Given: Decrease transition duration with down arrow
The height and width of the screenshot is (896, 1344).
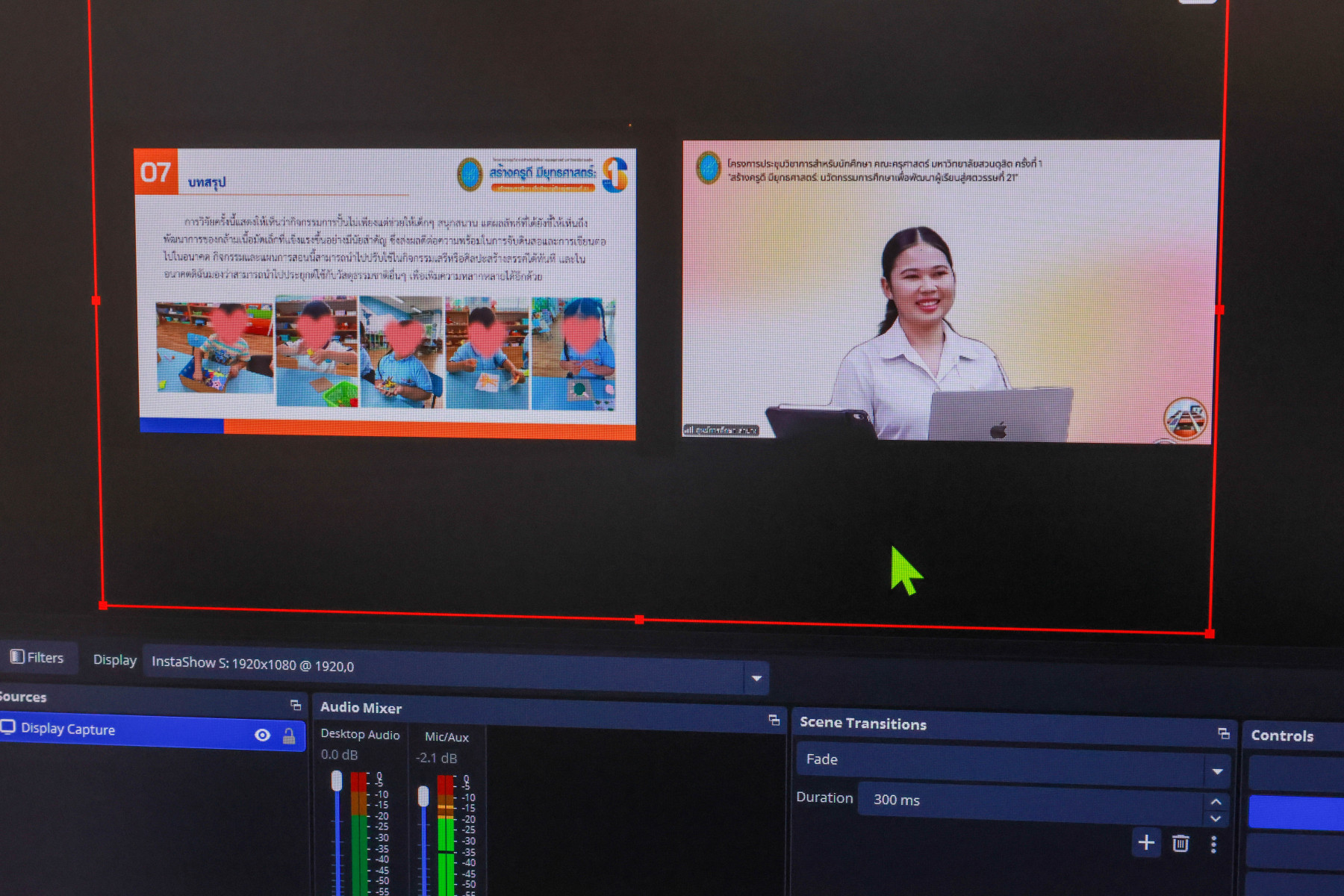Looking at the screenshot, I should coord(1216,818).
